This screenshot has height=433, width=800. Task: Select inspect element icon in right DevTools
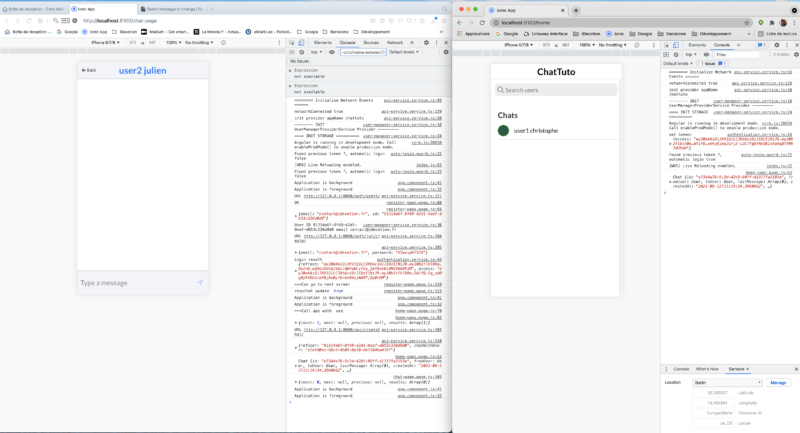[x=666, y=45]
